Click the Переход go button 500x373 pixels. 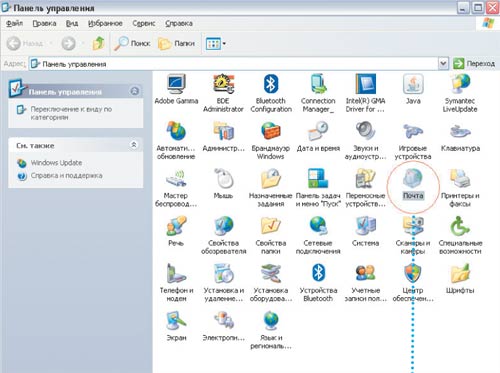(x=474, y=63)
